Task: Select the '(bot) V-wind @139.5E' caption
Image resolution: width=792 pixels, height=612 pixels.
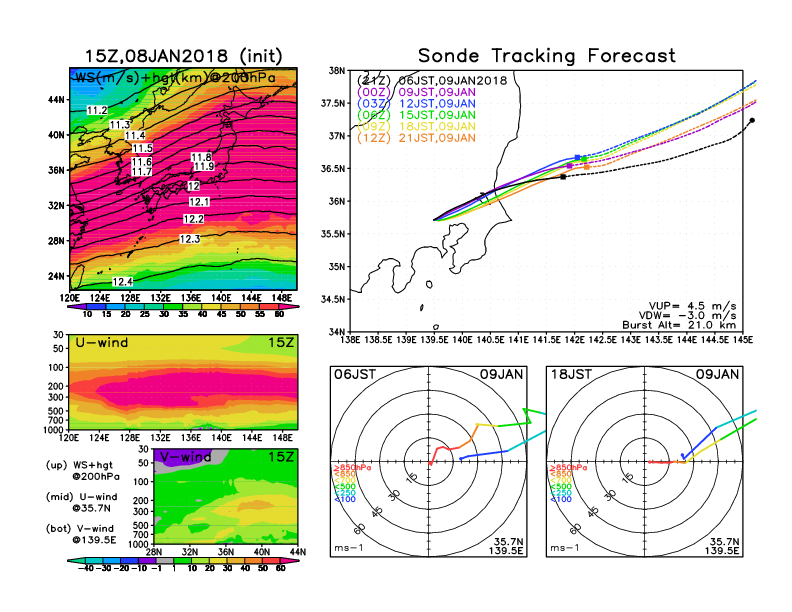Action: click(81, 534)
